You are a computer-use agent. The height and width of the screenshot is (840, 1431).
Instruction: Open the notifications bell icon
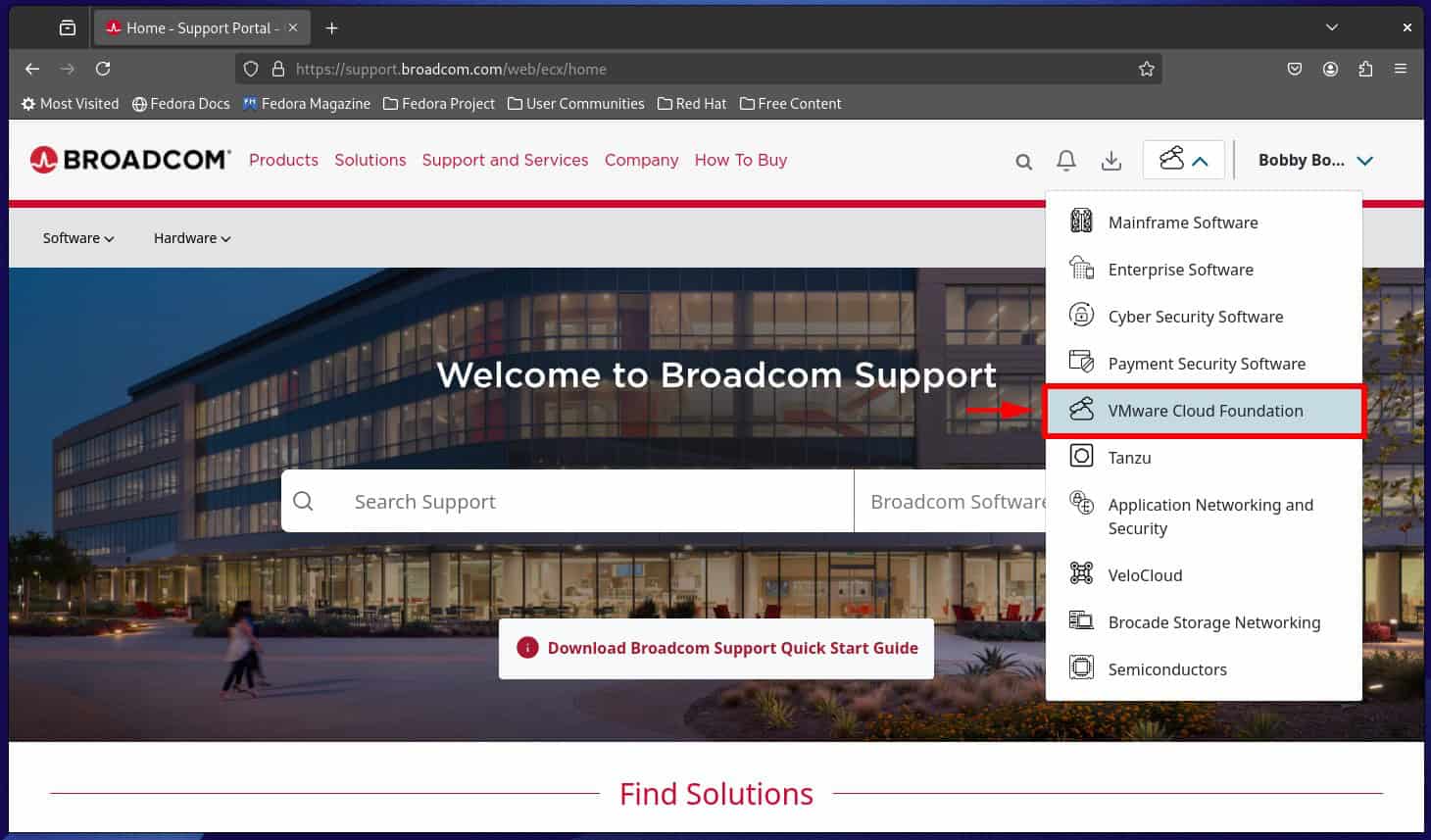click(x=1066, y=161)
